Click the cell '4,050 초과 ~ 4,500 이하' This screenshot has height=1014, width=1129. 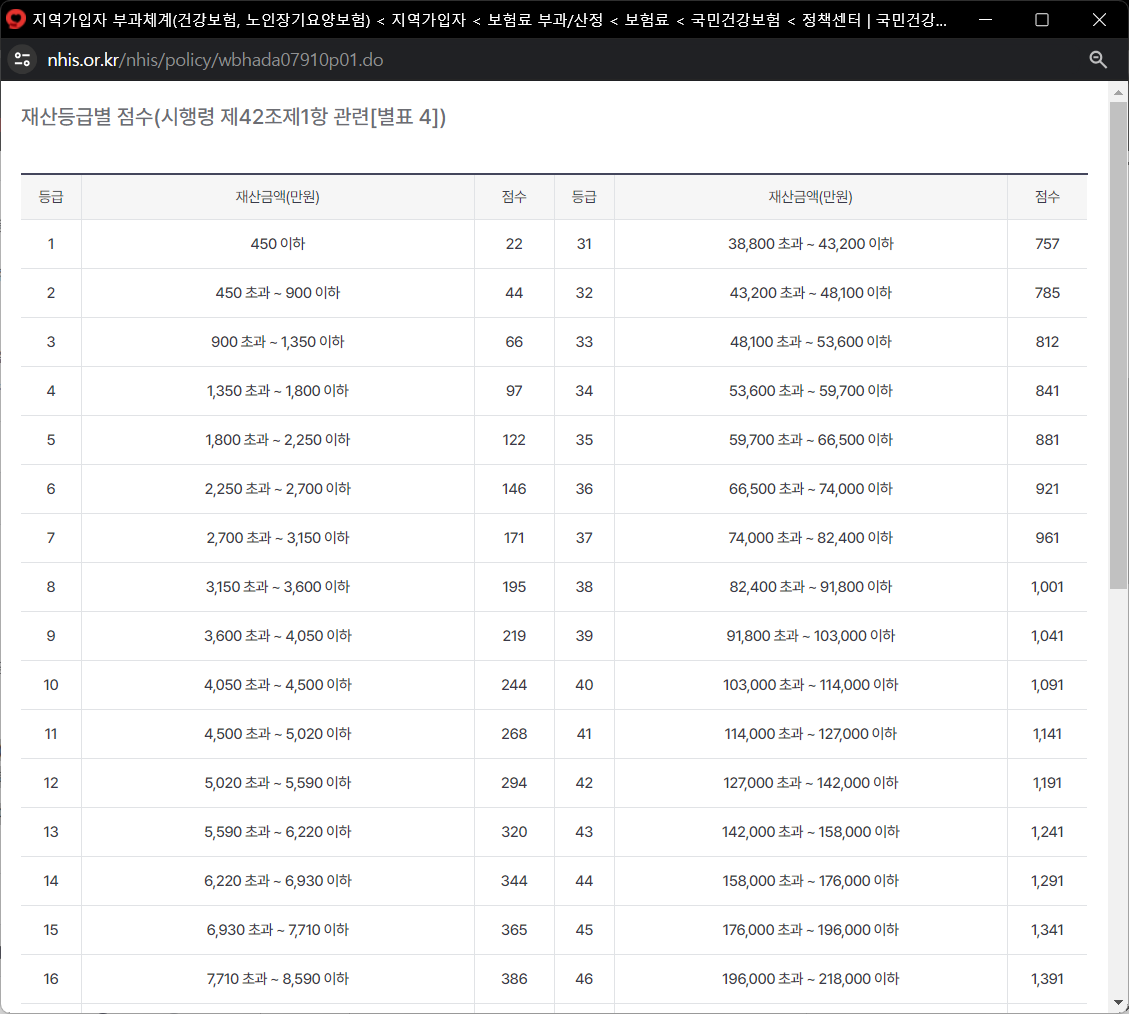pos(278,685)
